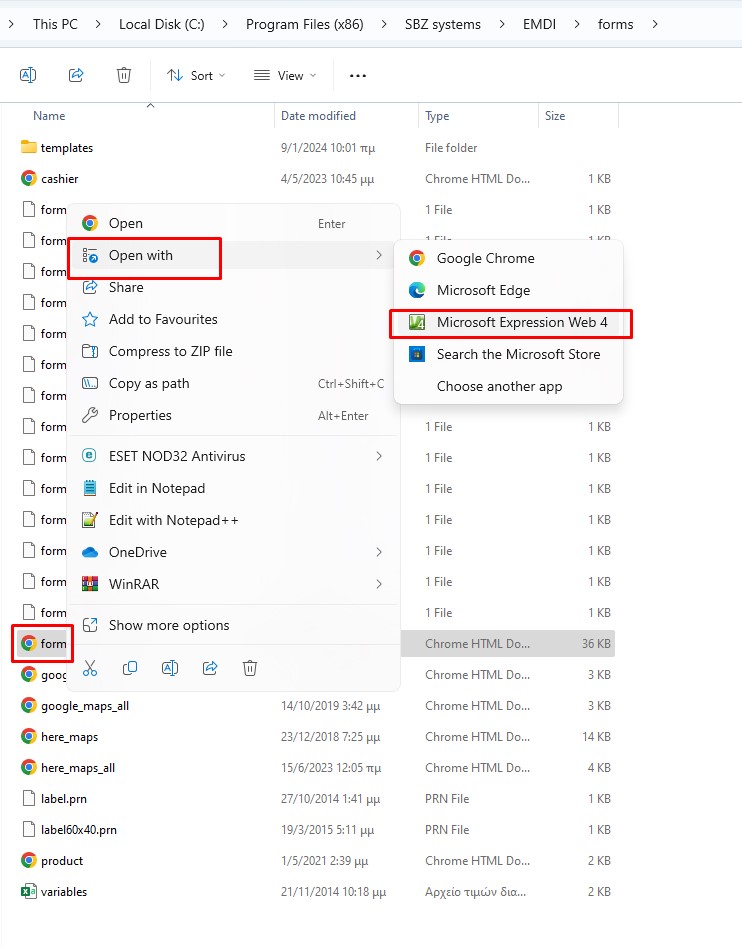Open the Sort dropdown
742x947 pixels.
196,75
